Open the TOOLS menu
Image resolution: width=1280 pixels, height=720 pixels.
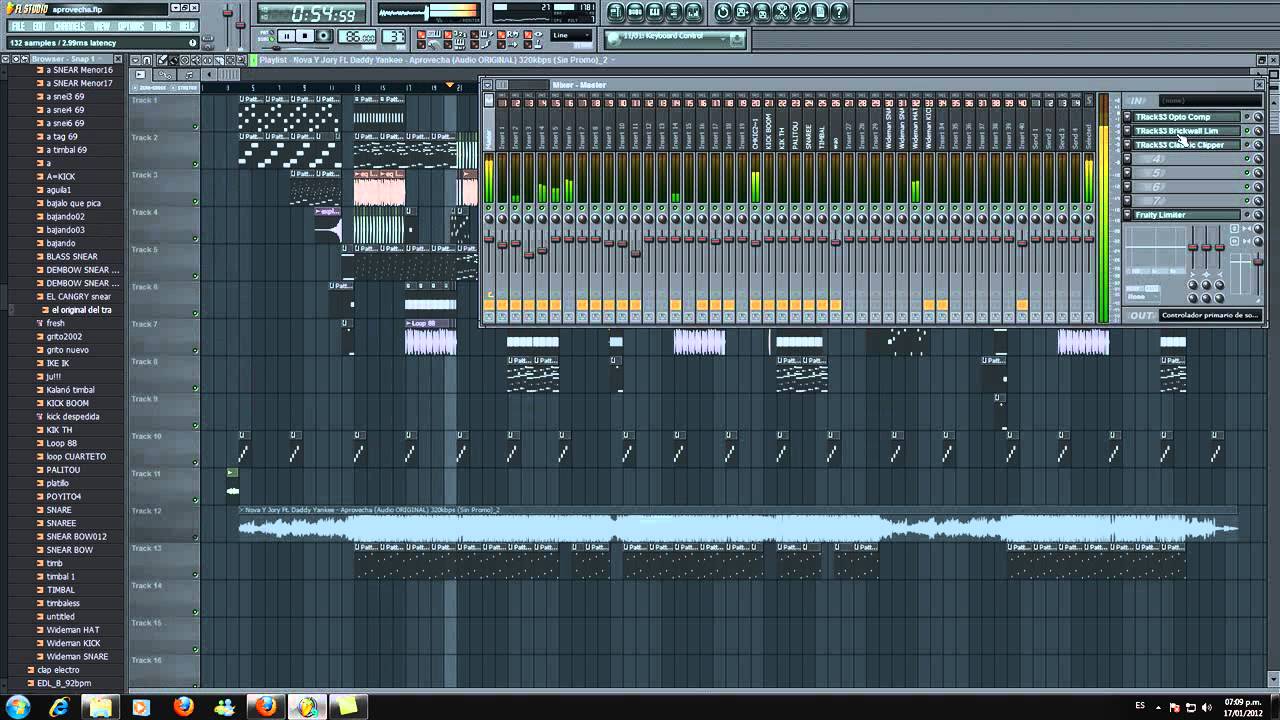pos(162,26)
